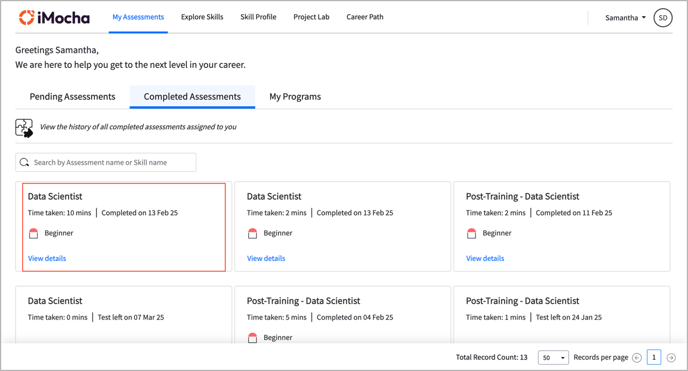Expand the Samantha user dropdown
Screen dimensions: 688x371
[625, 18]
